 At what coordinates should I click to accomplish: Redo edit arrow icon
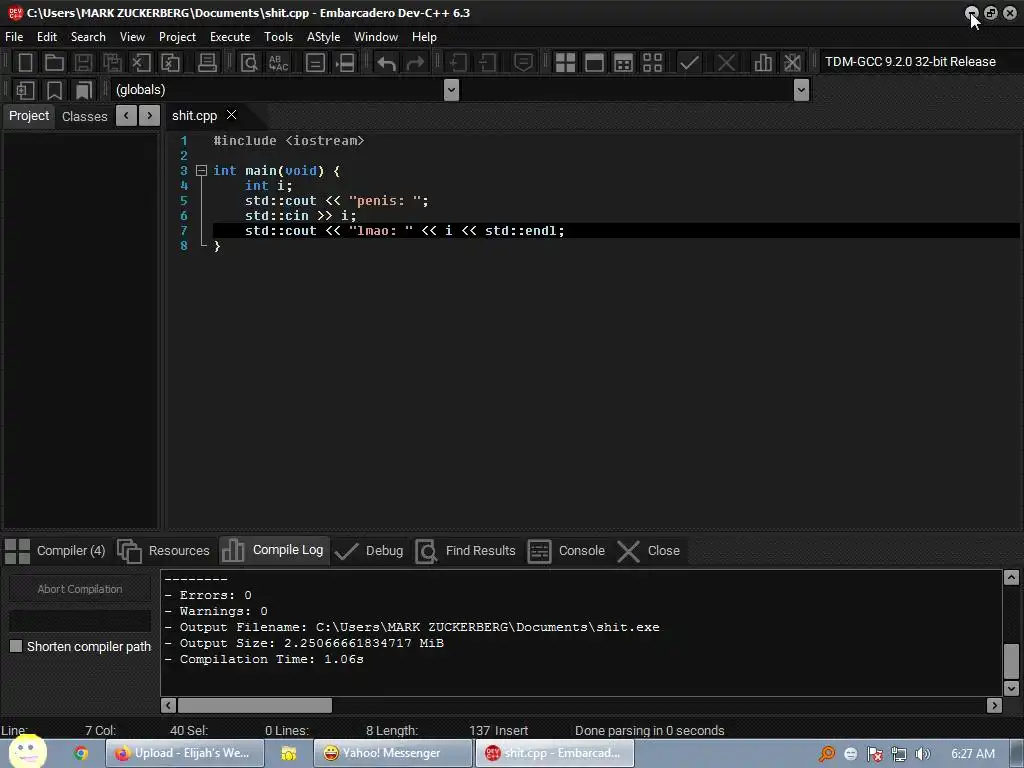[415, 63]
